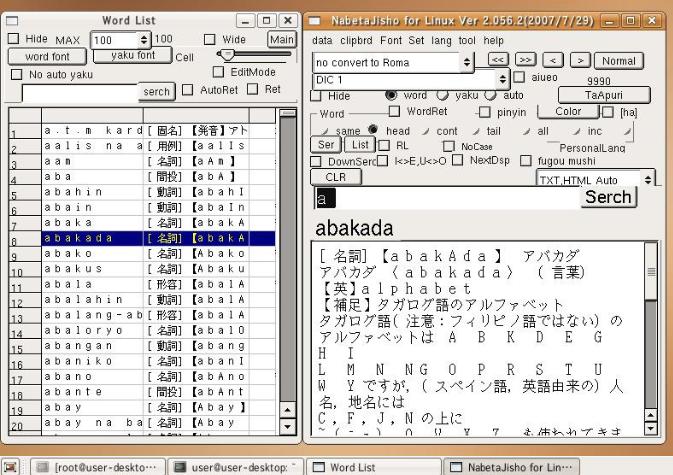Viewport: 673px width, 475px height.
Task: Click the Ser button
Action: 326,145
